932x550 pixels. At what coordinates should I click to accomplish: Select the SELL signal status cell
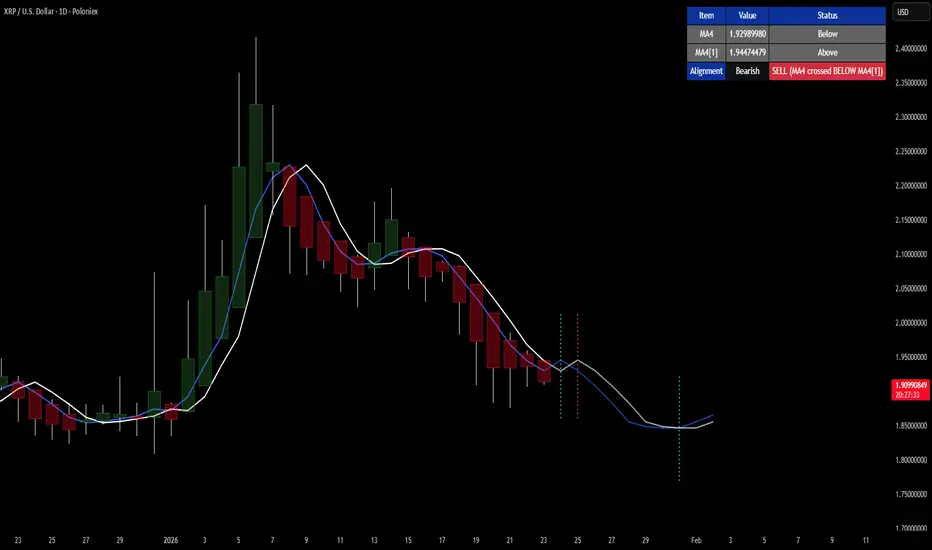tap(827, 71)
